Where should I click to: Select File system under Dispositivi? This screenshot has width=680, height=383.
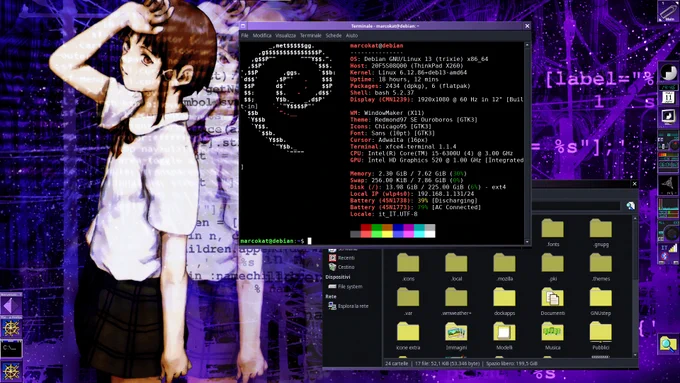[x=345, y=287]
